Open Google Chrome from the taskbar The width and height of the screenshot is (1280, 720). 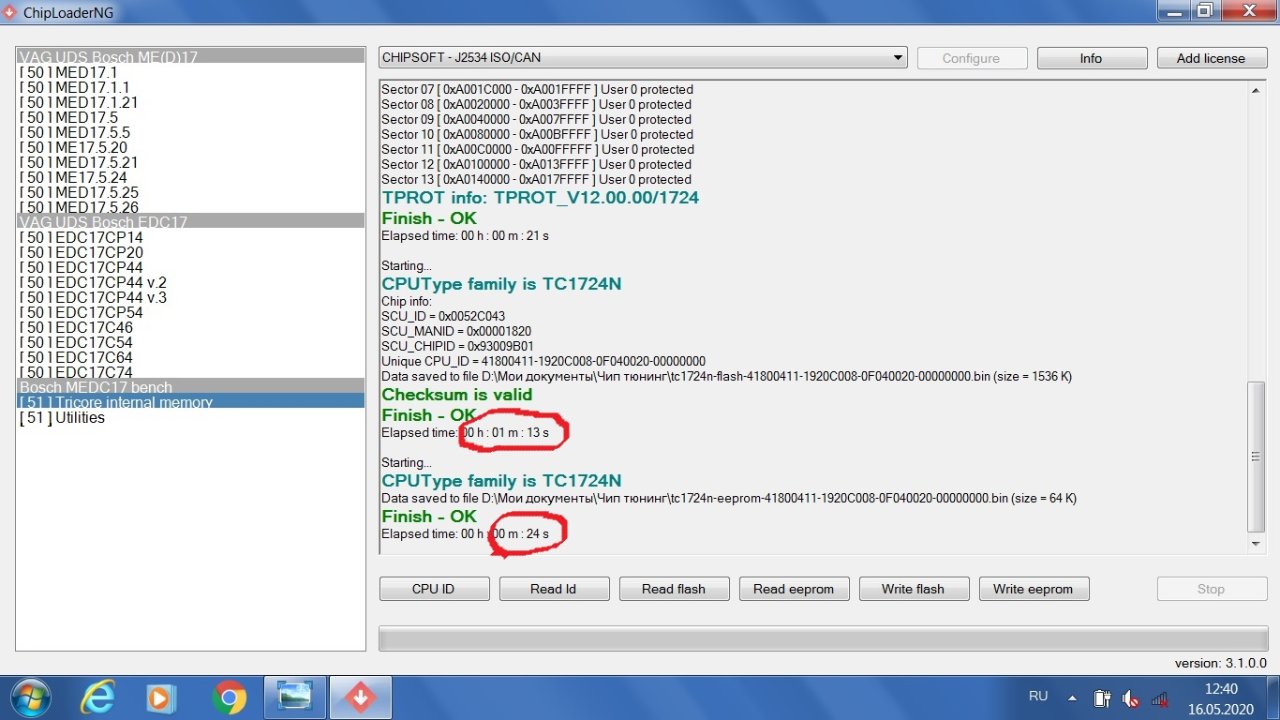coord(229,697)
